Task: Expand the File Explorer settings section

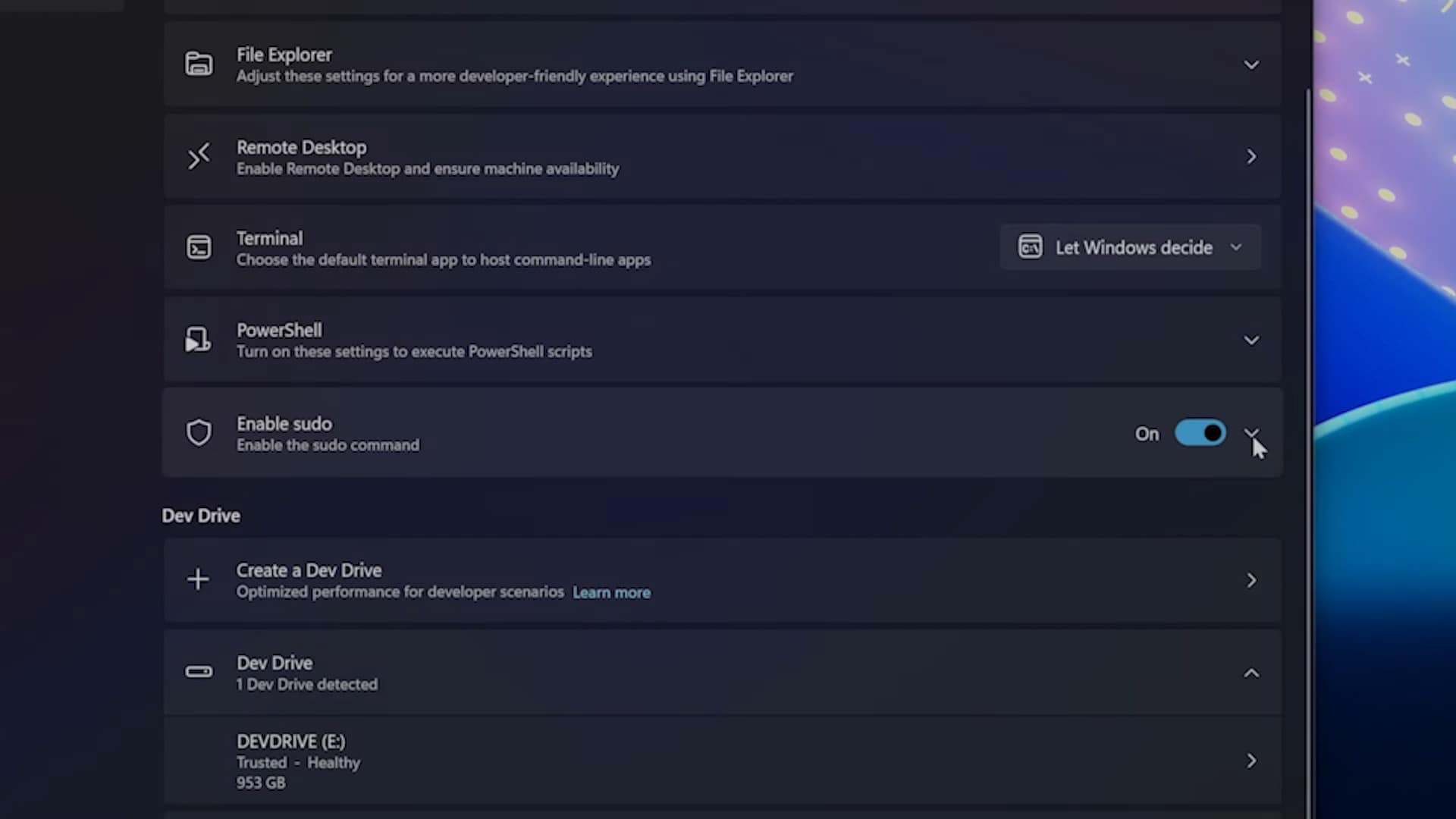Action: point(1251,65)
